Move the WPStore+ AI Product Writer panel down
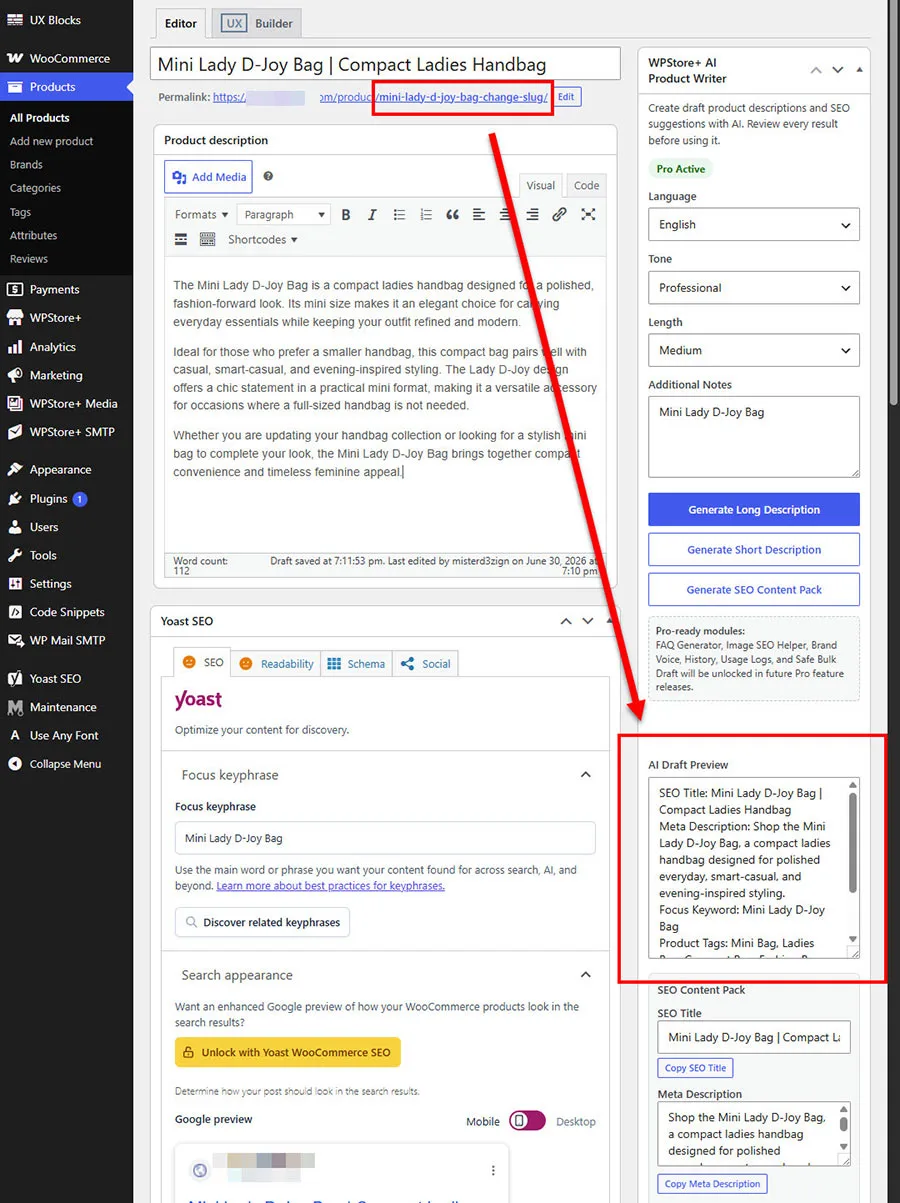This screenshot has height=1203, width=900. [x=838, y=70]
